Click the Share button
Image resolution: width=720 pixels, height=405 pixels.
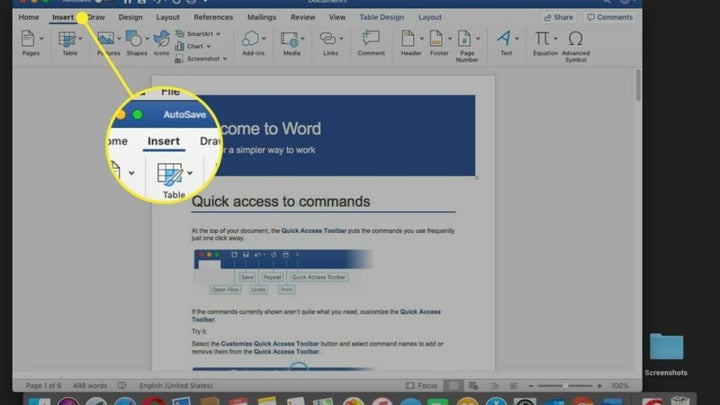click(x=559, y=17)
